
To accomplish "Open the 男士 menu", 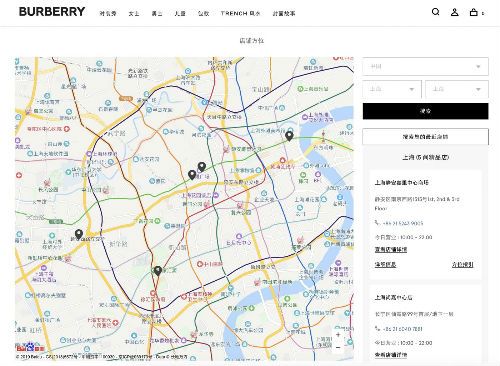I will tap(157, 13).
